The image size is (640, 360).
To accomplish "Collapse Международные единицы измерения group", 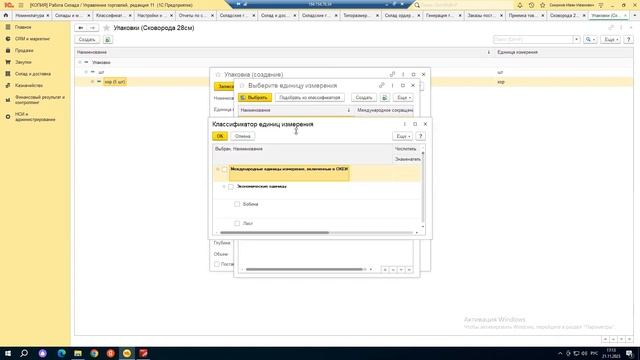I will coord(218,169).
